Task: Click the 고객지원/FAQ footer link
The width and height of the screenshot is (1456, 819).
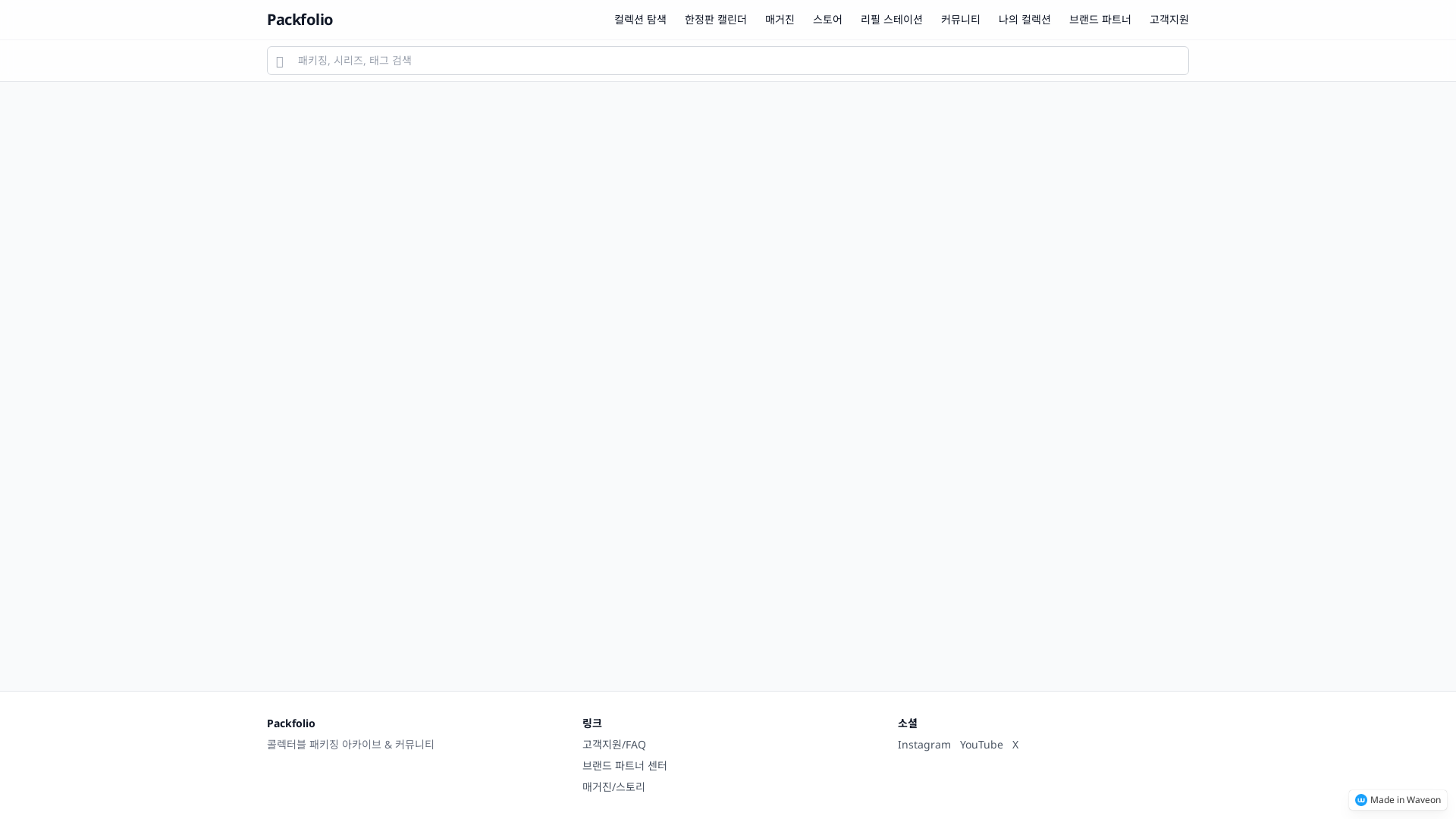Action: (613, 745)
